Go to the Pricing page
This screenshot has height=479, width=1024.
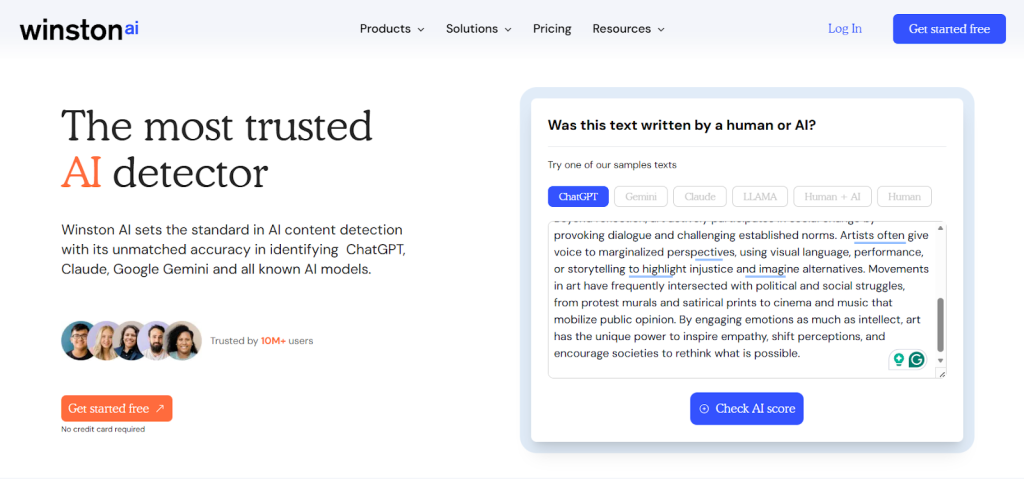coord(552,29)
